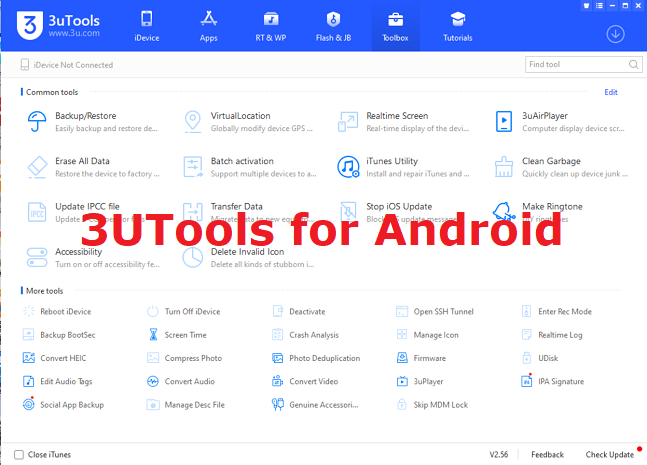The height and width of the screenshot is (465, 647).
Task: Open the Open SSH Tunnel icon
Action: click(402, 311)
